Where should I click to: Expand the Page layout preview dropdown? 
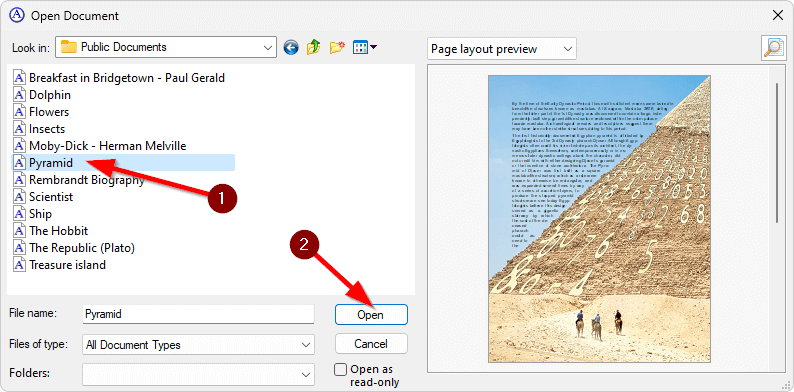pos(502,49)
